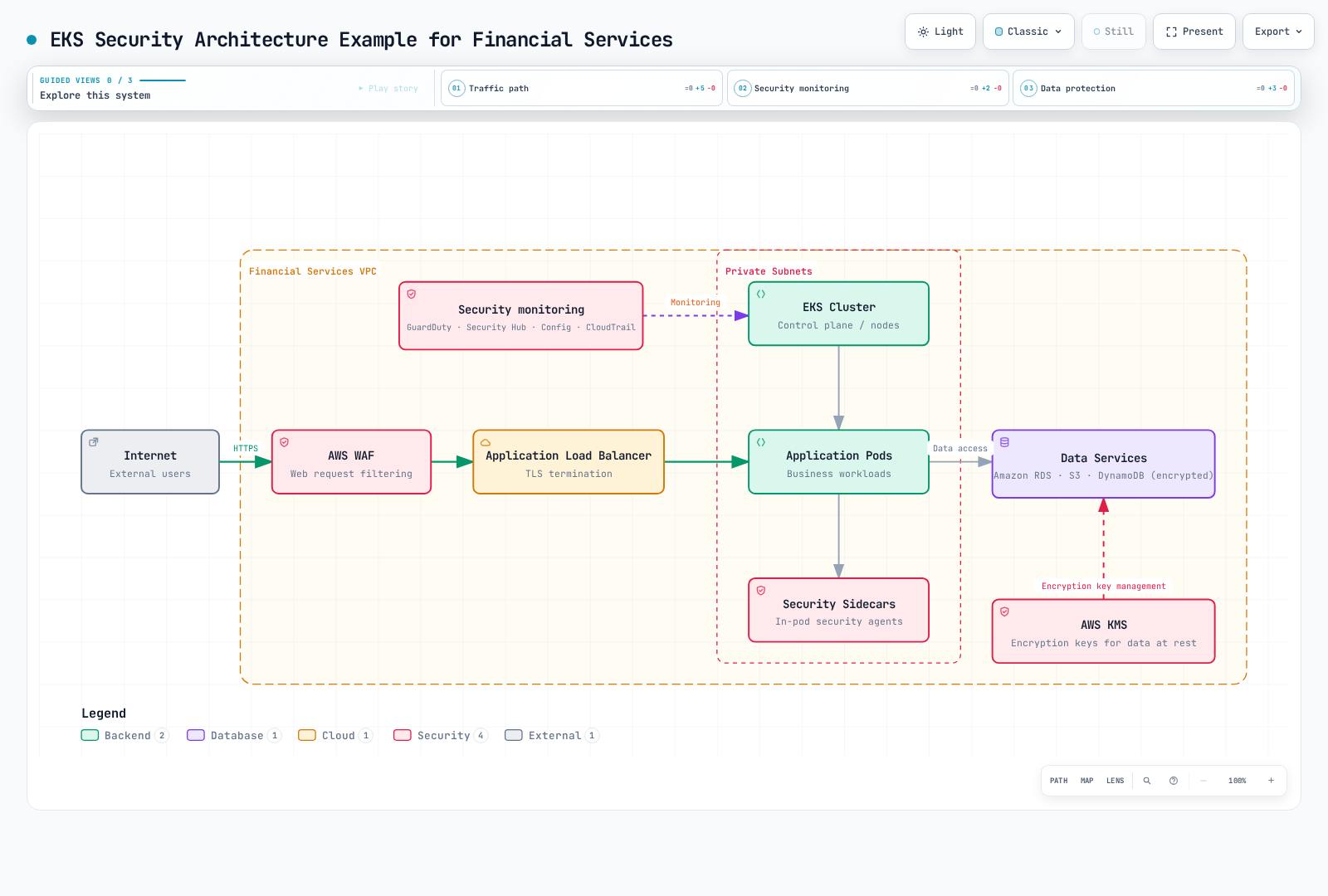The image size is (1328, 896).
Task: Click the HTTPS edge label
Action: pos(246,449)
